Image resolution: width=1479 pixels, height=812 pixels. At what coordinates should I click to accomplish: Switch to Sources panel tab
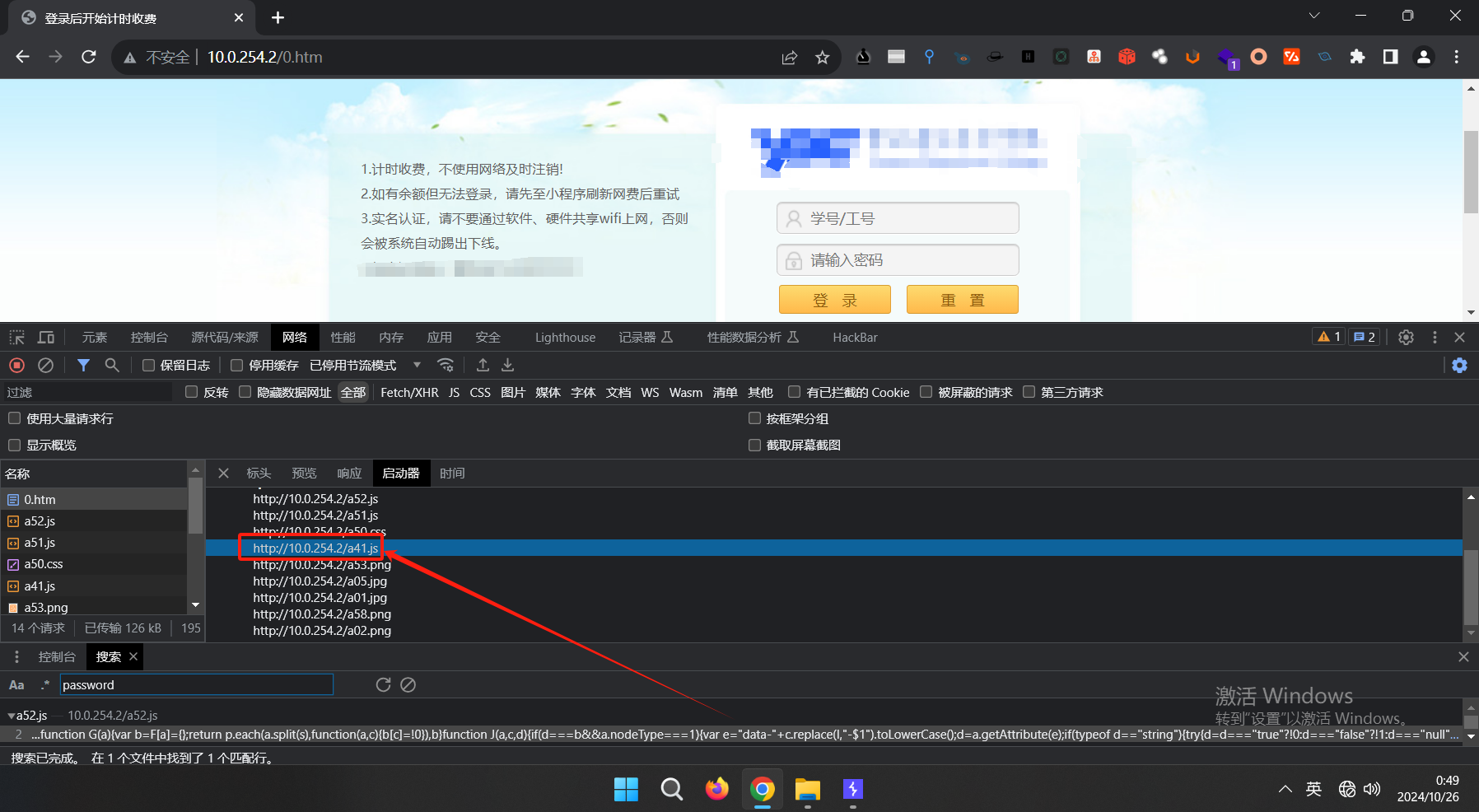(x=225, y=338)
